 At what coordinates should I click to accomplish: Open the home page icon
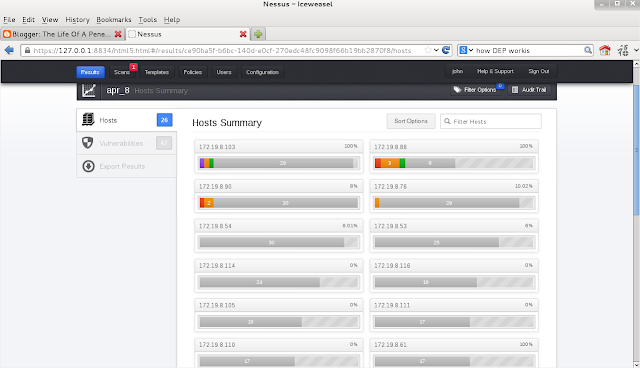[x=605, y=50]
